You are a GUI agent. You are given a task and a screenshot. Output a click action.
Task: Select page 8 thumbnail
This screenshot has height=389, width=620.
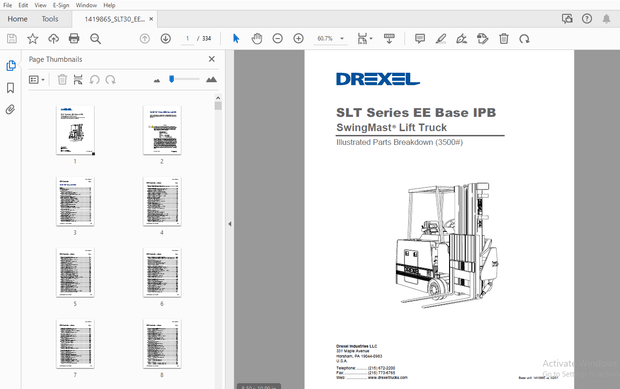point(162,344)
